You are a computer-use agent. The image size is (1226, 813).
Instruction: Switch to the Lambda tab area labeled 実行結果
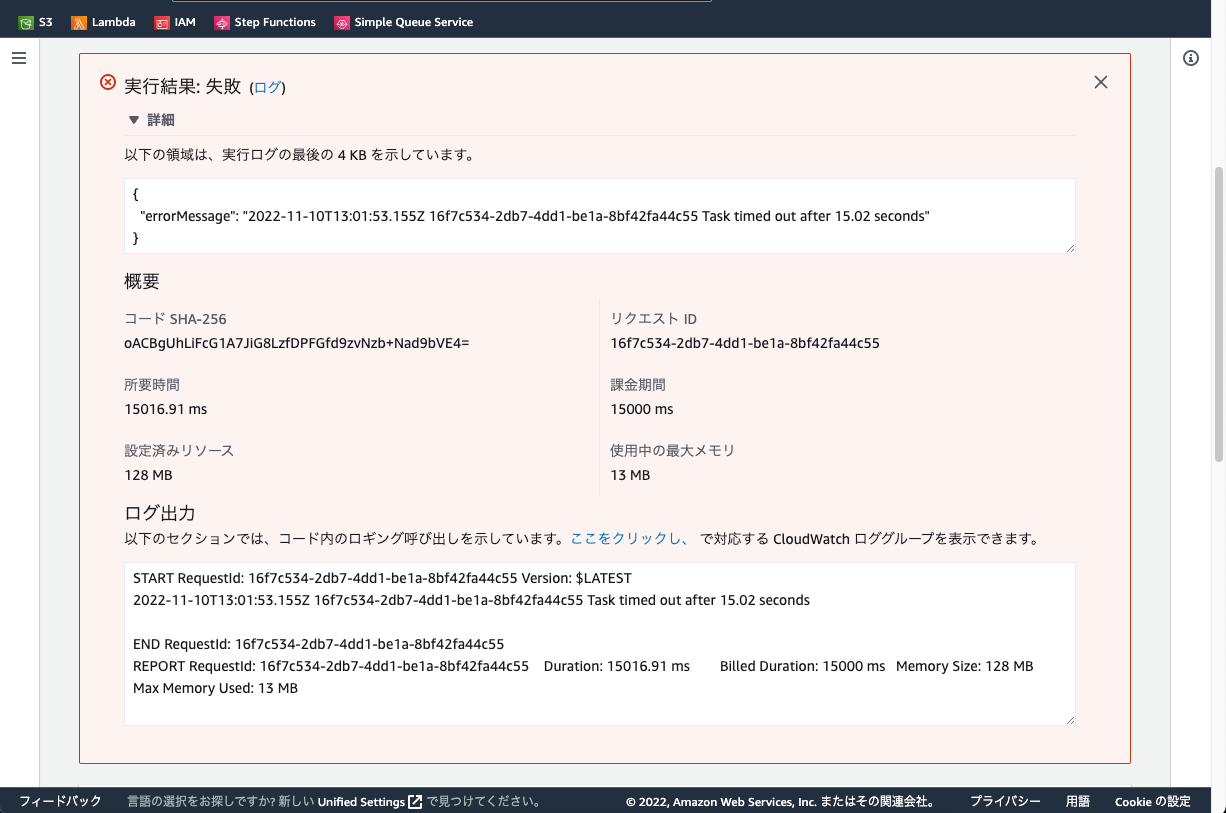[x=178, y=86]
